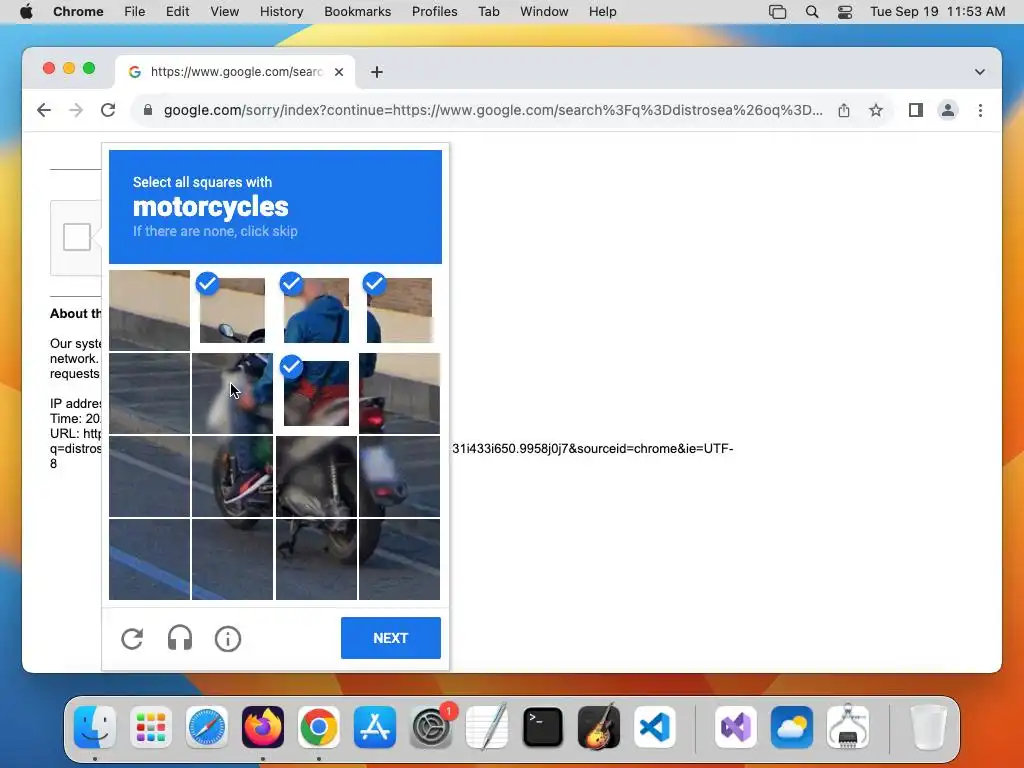Get an audio challenge via headphones icon
1024x768 pixels.
[180, 638]
